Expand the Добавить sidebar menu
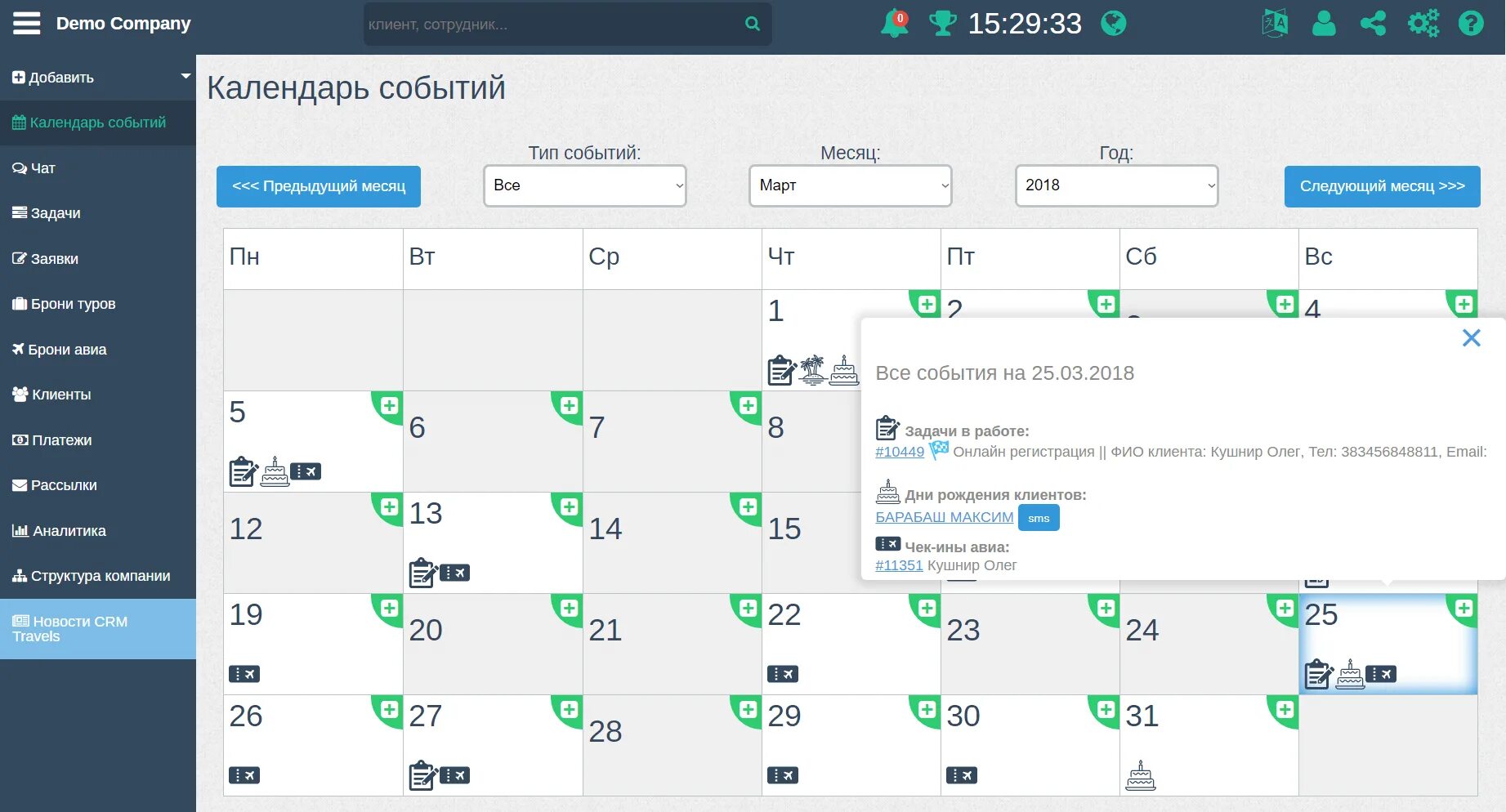Image resolution: width=1506 pixels, height=812 pixels. pyautogui.click(x=98, y=77)
